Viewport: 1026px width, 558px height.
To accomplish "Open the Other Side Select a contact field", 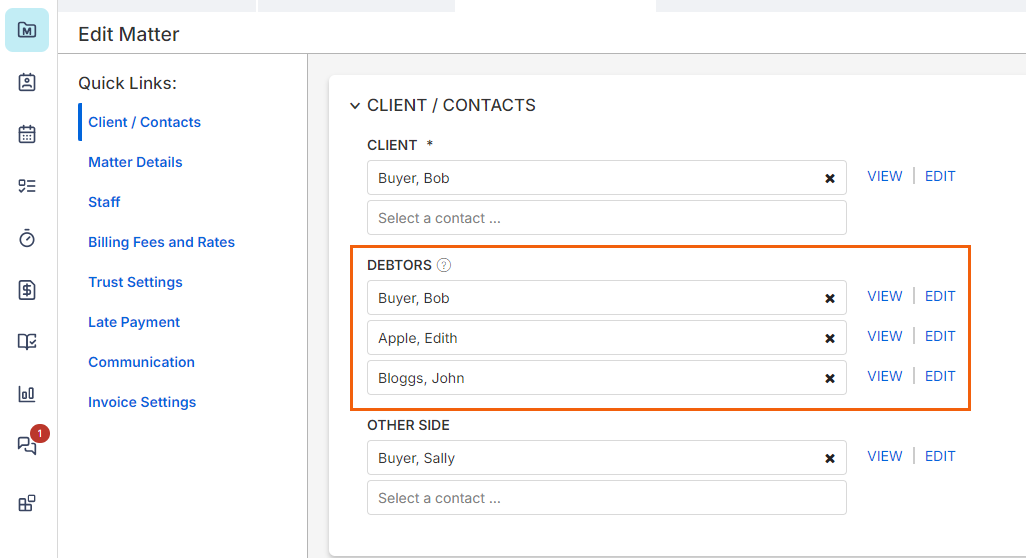I will [606, 498].
